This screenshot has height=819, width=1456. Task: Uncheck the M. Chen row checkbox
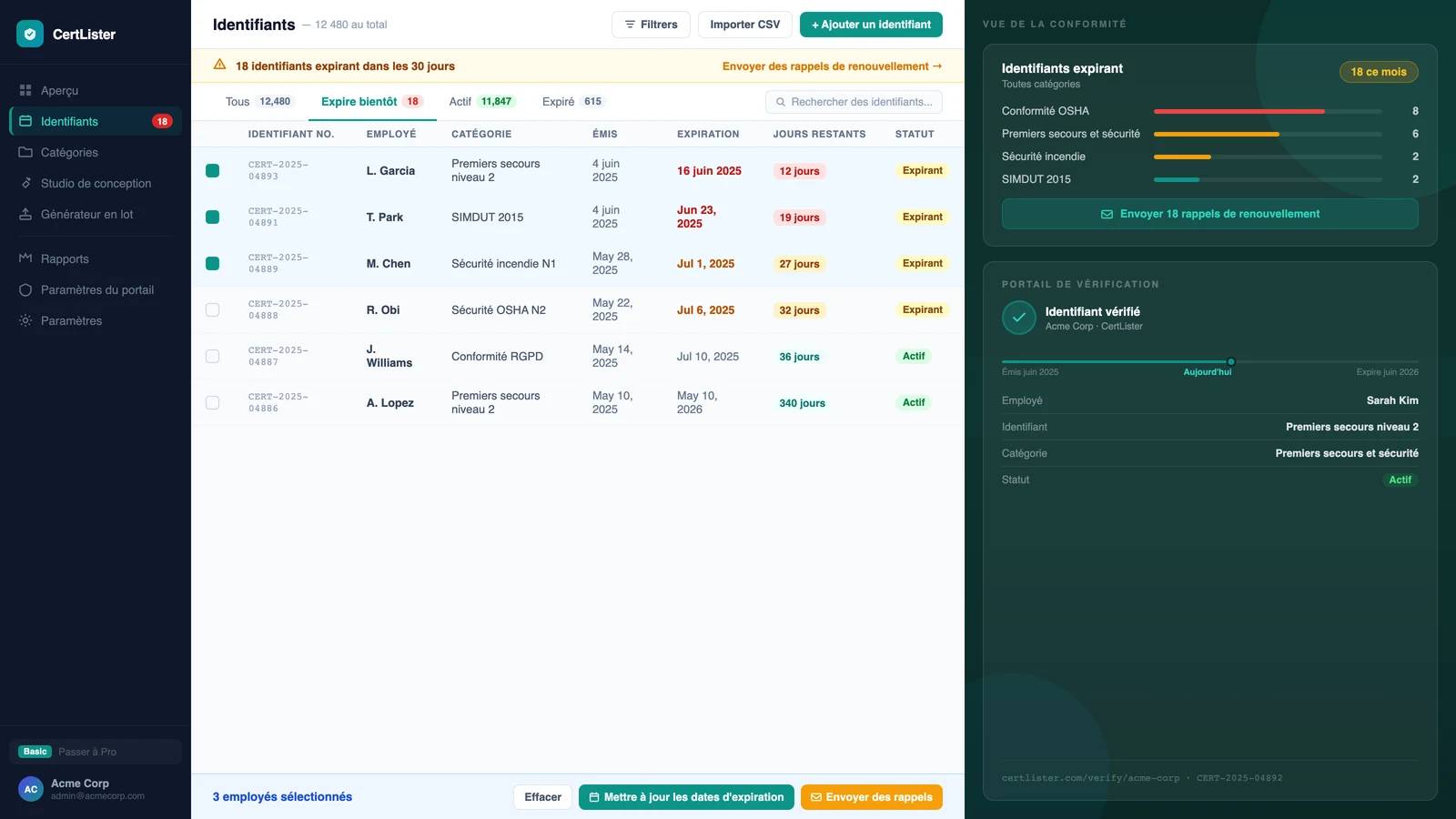point(212,263)
